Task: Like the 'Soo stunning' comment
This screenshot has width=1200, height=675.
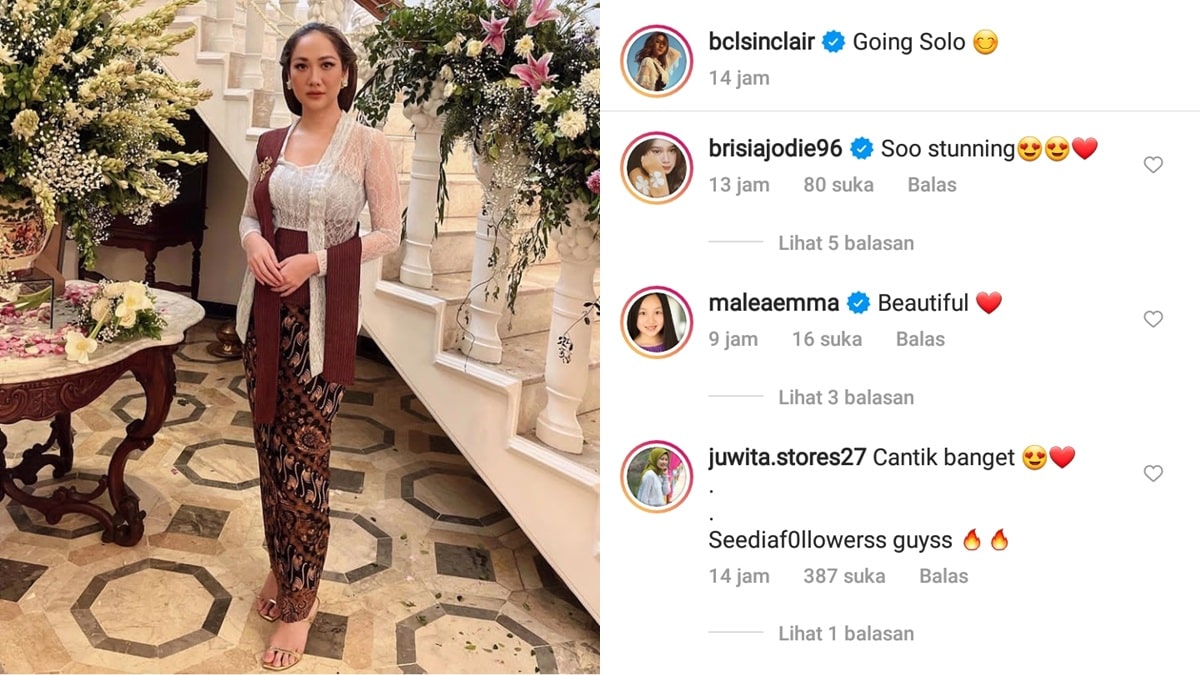Action: 1153,165
